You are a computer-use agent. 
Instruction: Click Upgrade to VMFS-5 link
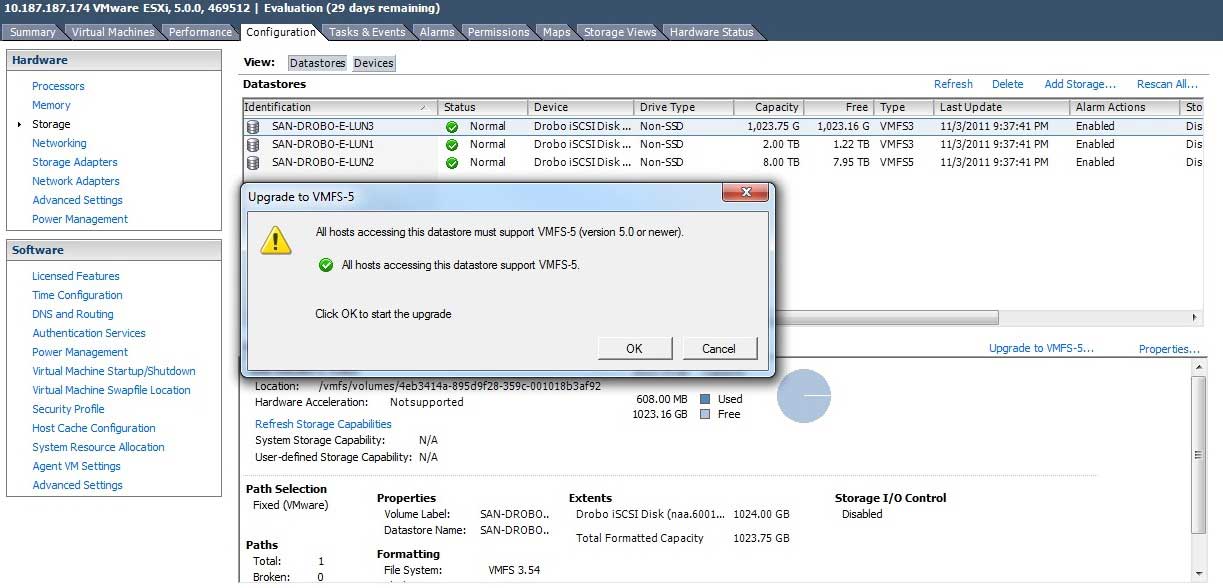pos(1041,348)
